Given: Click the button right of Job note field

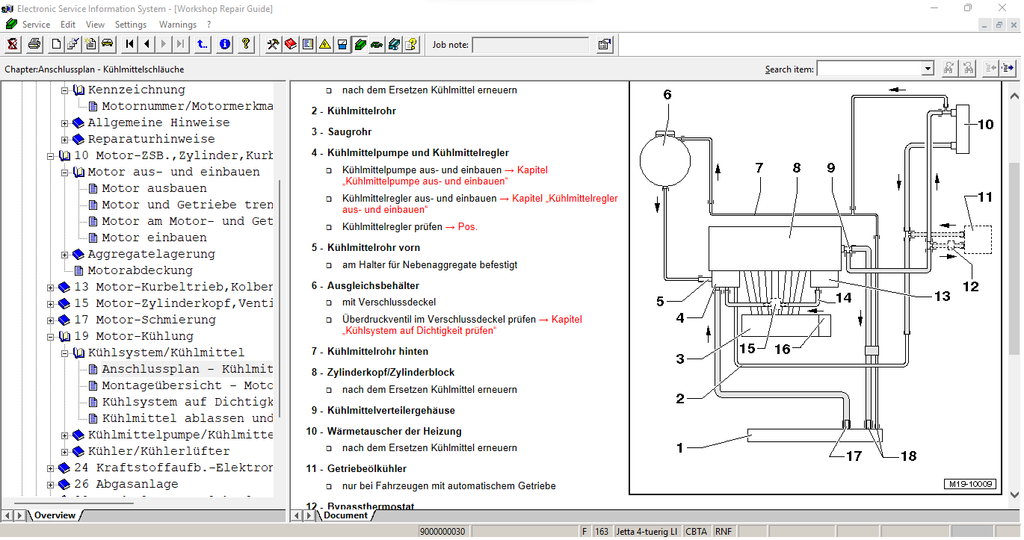Looking at the screenshot, I should (605, 44).
